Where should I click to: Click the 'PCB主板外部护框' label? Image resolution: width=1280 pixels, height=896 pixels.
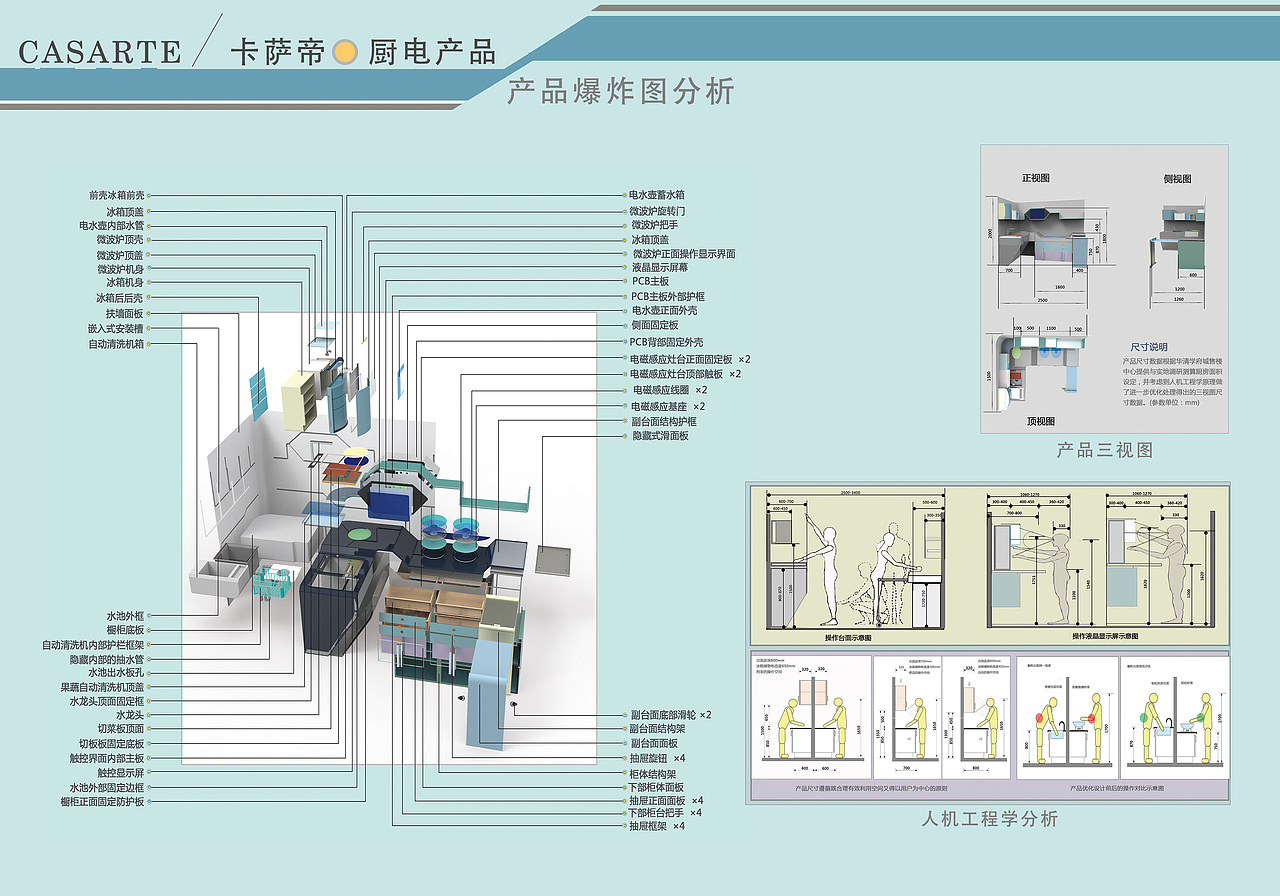(x=668, y=297)
